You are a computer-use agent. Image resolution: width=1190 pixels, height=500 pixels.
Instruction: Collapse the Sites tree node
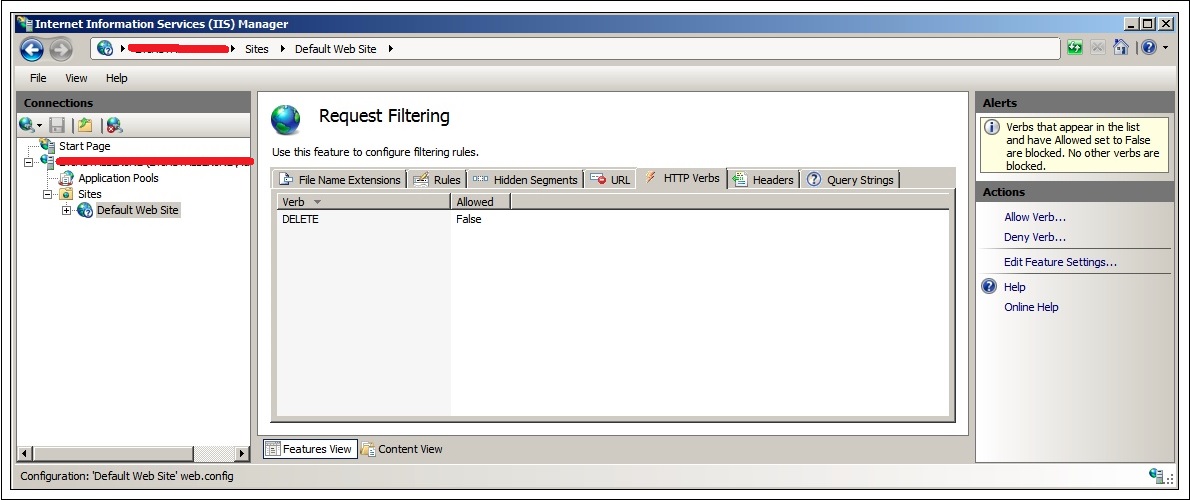point(47,194)
